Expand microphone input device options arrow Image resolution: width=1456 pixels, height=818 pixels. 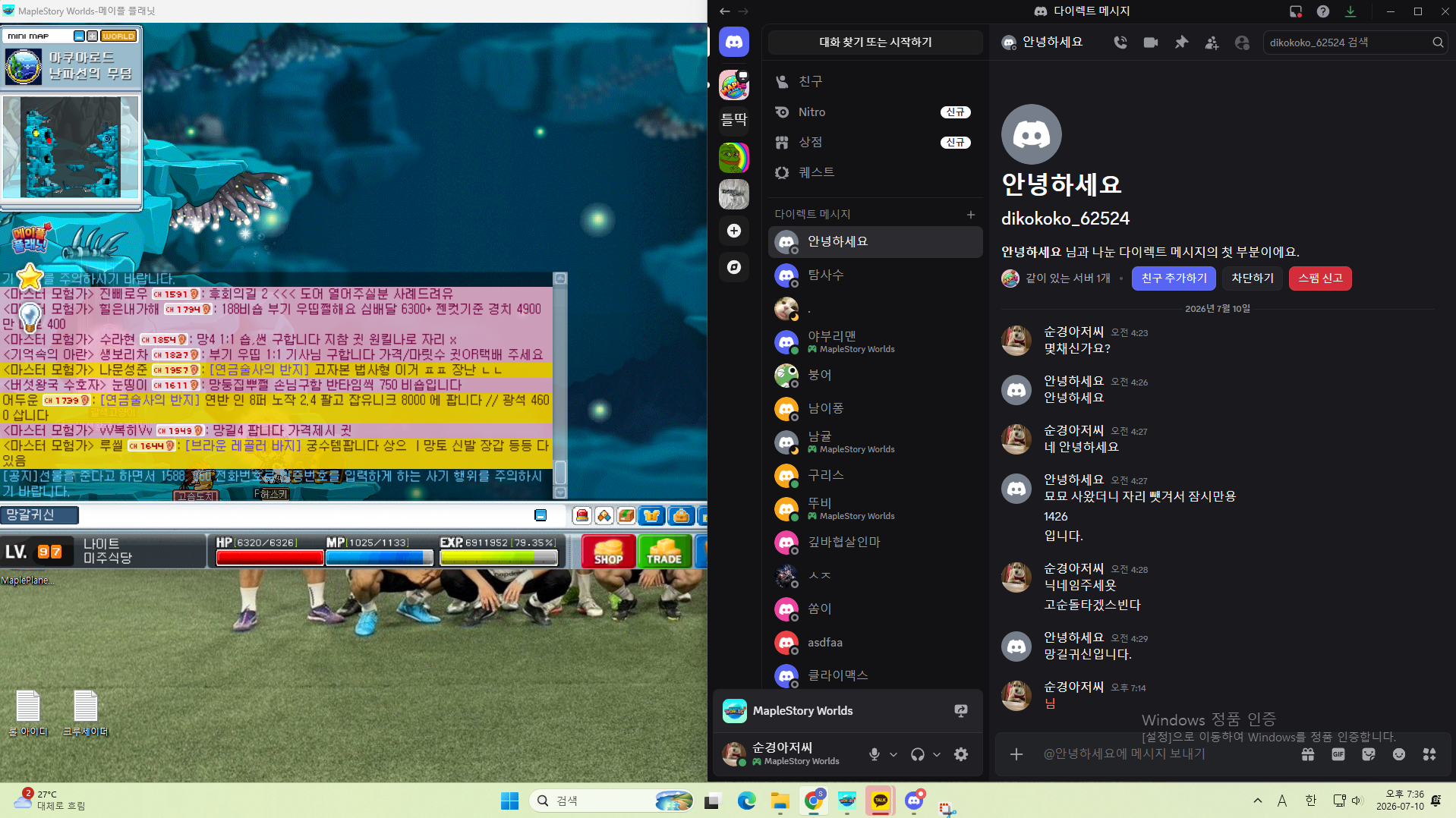click(x=893, y=754)
